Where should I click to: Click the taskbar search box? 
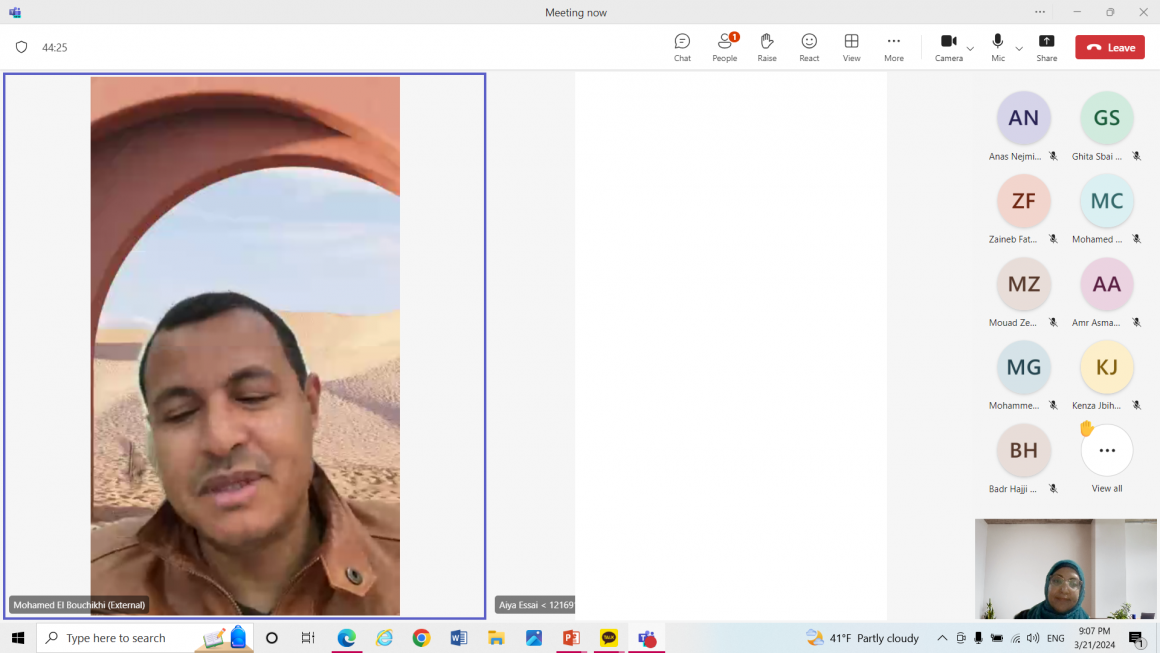point(145,637)
